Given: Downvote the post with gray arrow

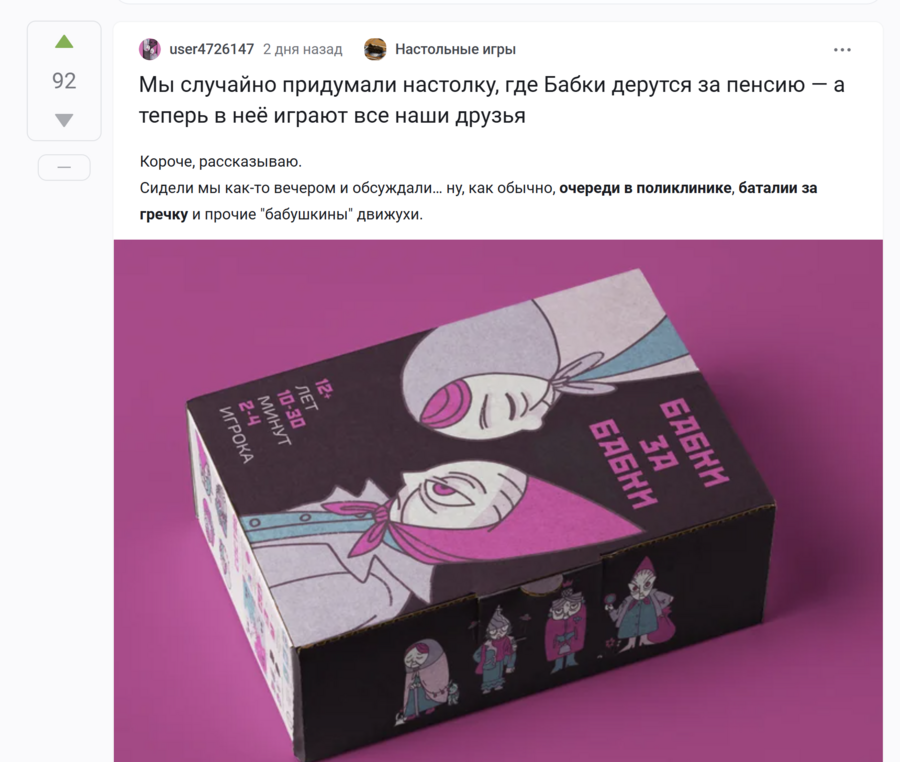Looking at the screenshot, I should pyautogui.click(x=64, y=120).
